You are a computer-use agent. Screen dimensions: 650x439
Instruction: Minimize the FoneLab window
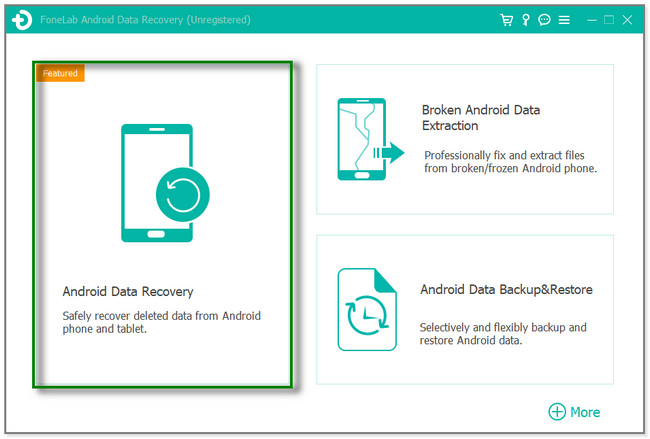tap(592, 20)
